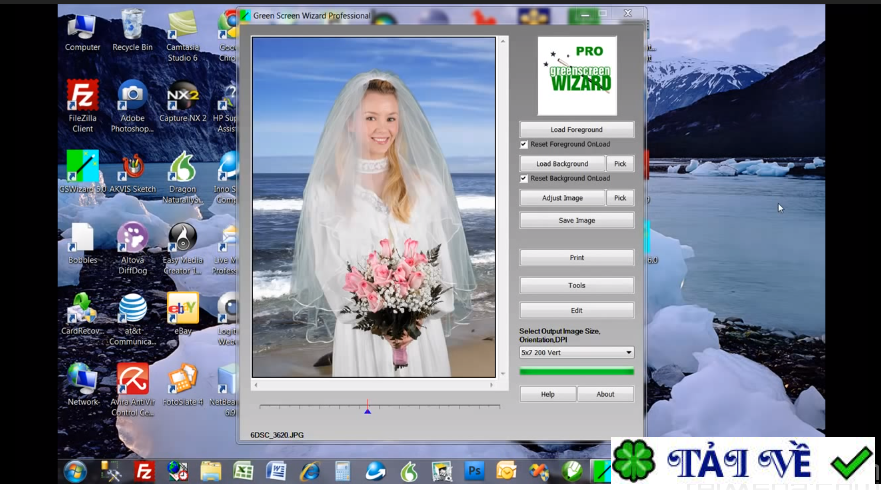Open the Recycle Bin
The image size is (881, 490).
click(x=132, y=25)
